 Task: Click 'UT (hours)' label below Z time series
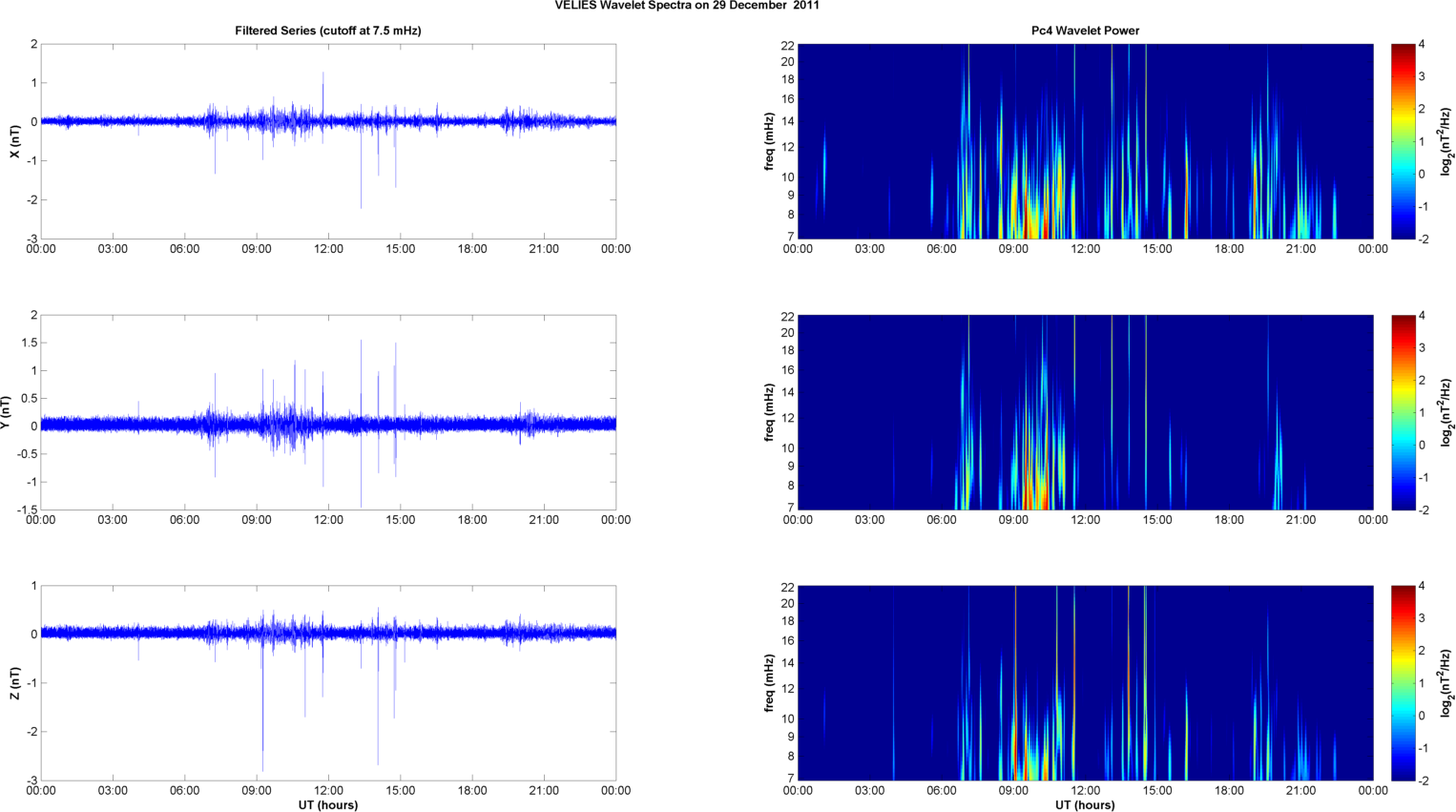point(328,805)
